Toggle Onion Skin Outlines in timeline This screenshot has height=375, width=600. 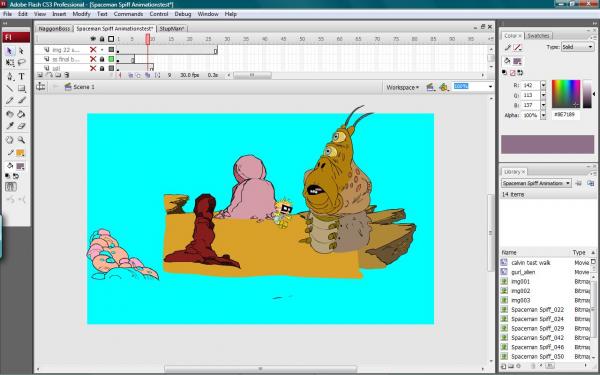(139, 75)
